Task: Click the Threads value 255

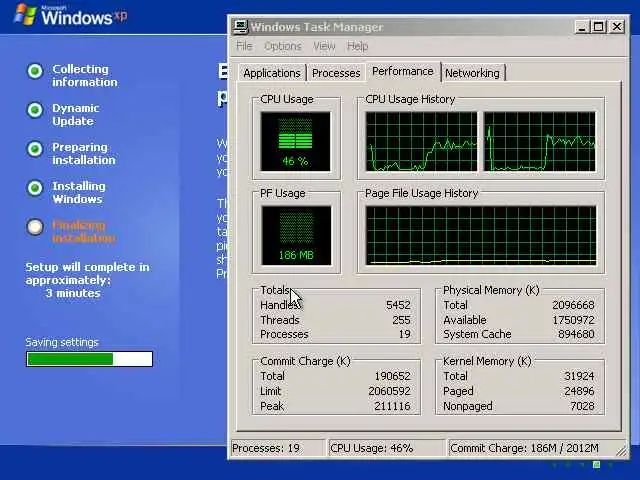Action: (x=401, y=320)
